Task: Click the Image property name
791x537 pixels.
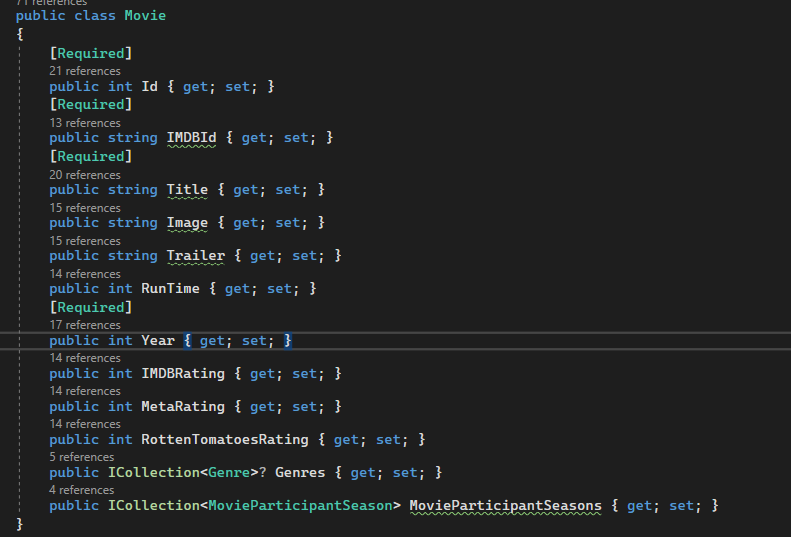Action: [187, 223]
